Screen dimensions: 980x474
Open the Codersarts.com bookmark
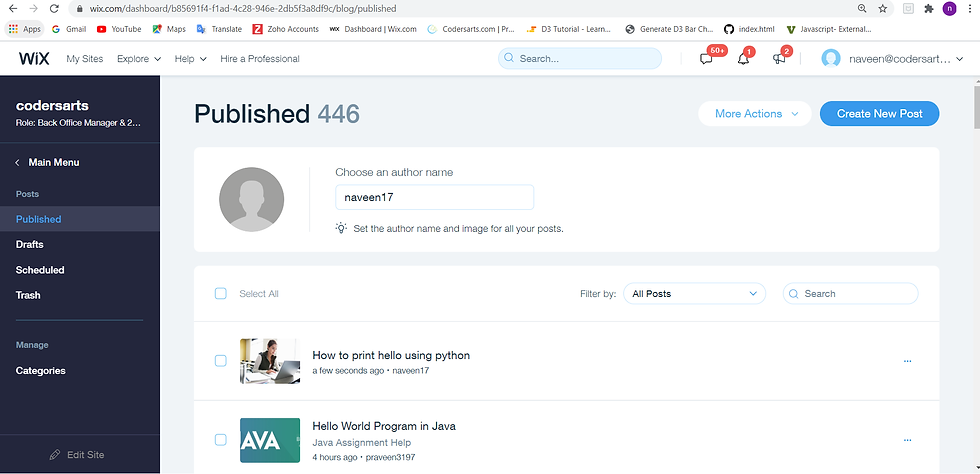coord(471,29)
